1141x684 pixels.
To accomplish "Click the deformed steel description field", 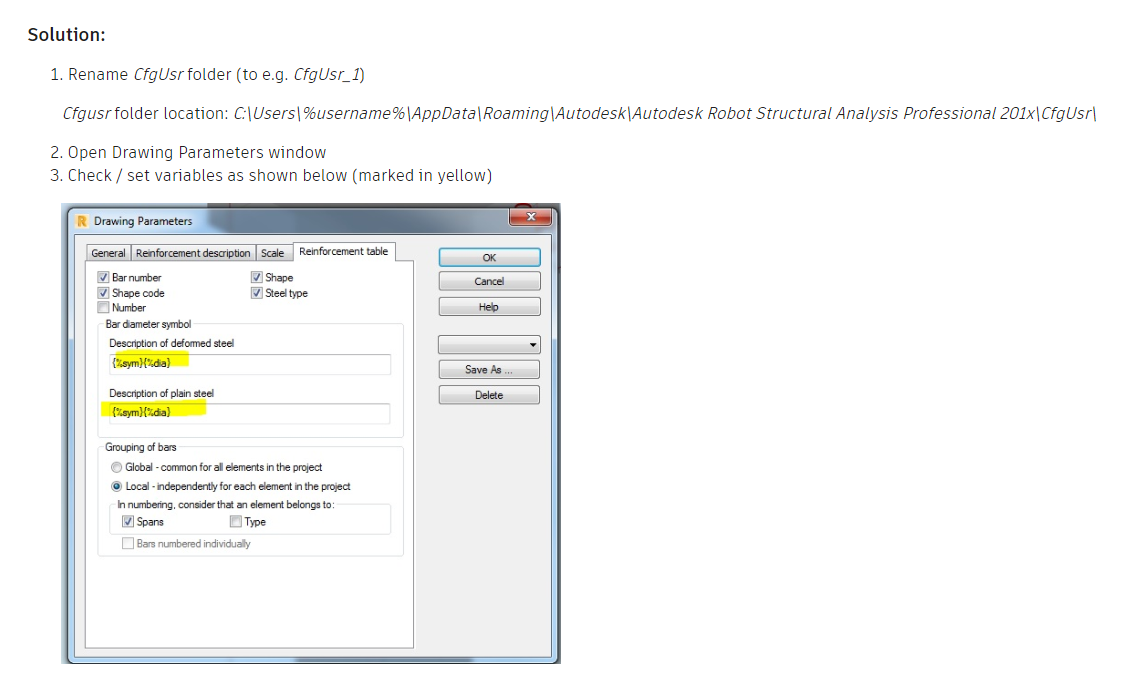I will tap(250, 363).
